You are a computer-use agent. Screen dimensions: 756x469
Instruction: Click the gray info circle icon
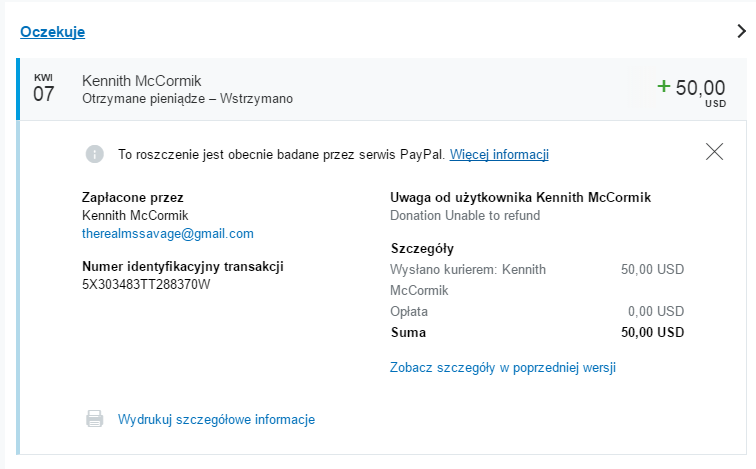point(94,154)
